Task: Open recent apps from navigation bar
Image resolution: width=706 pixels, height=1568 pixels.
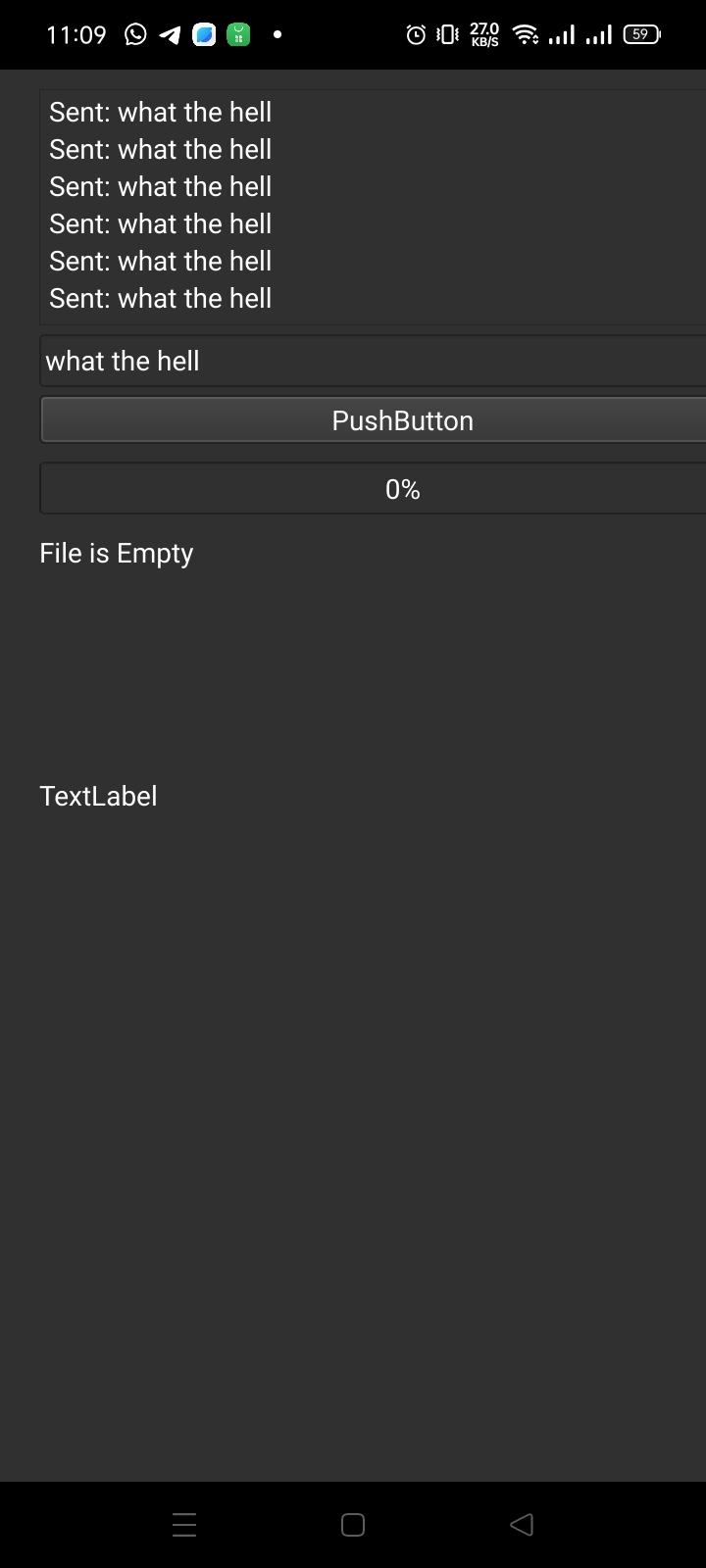Action: tap(184, 1525)
